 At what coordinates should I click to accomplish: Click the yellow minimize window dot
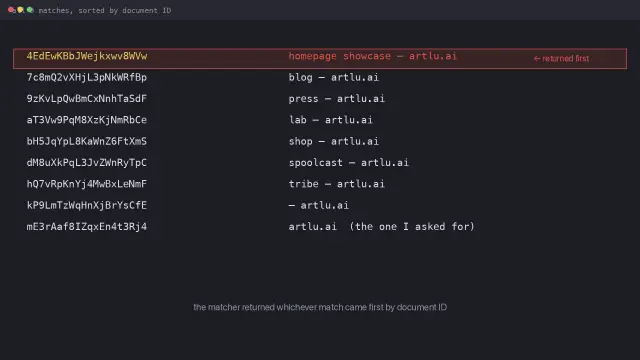pos(20,10)
